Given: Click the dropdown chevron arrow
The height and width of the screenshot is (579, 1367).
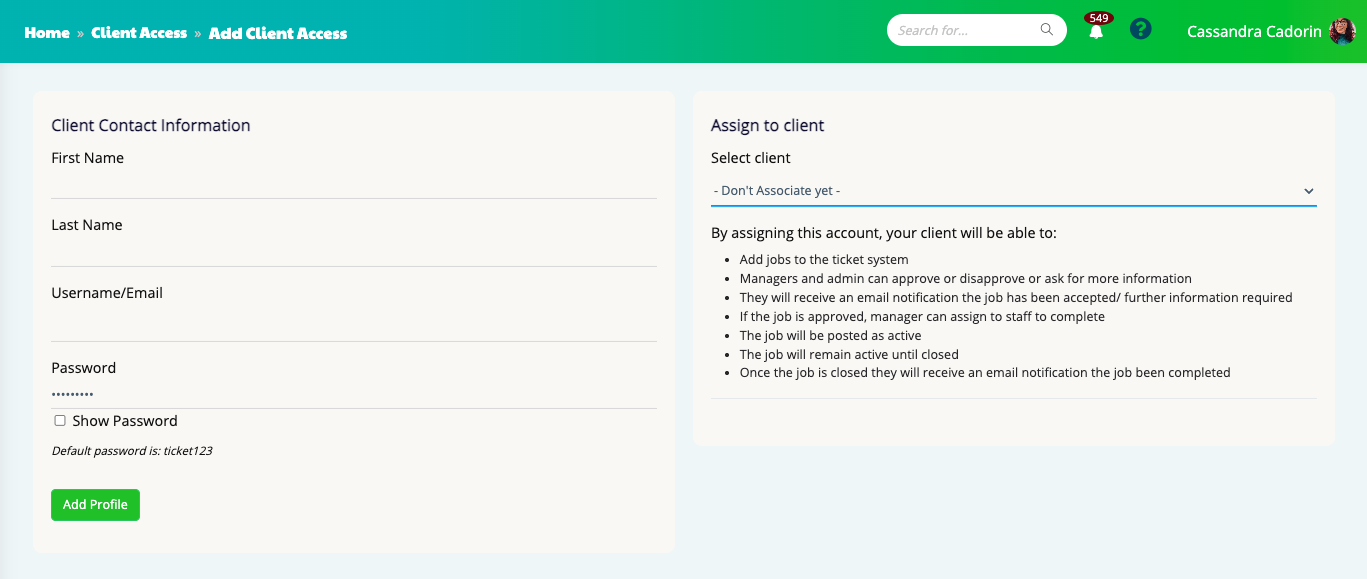Looking at the screenshot, I should (x=1308, y=191).
